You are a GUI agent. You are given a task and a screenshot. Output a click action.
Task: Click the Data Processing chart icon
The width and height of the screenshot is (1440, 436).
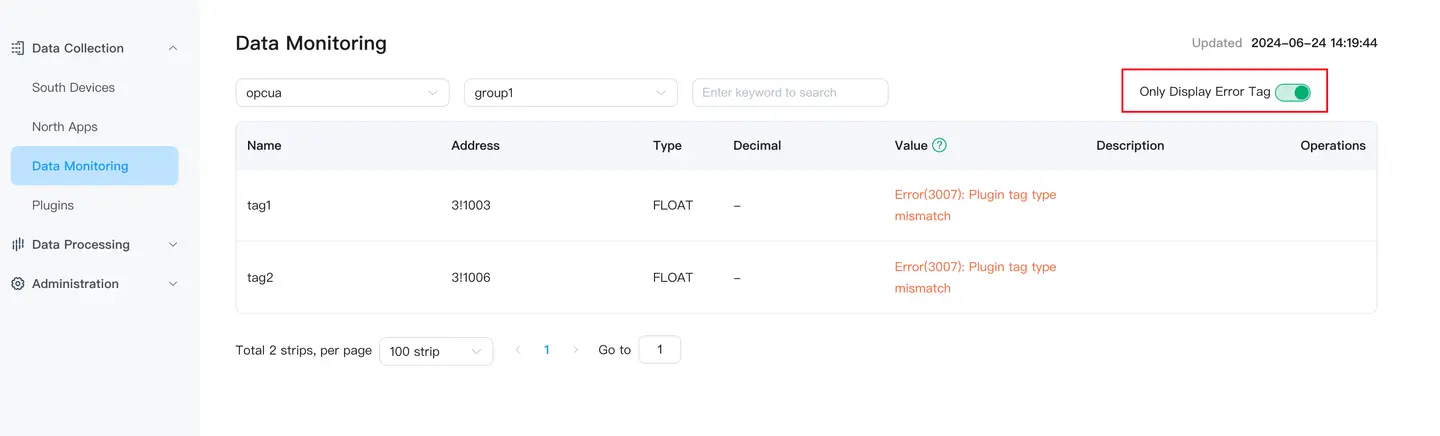point(17,244)
